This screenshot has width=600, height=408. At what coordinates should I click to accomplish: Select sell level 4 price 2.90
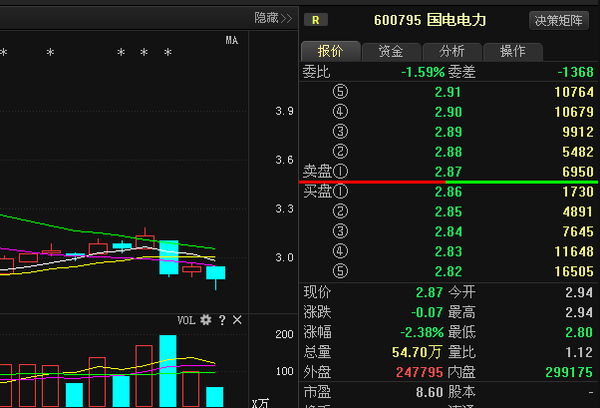pos(448,112)
